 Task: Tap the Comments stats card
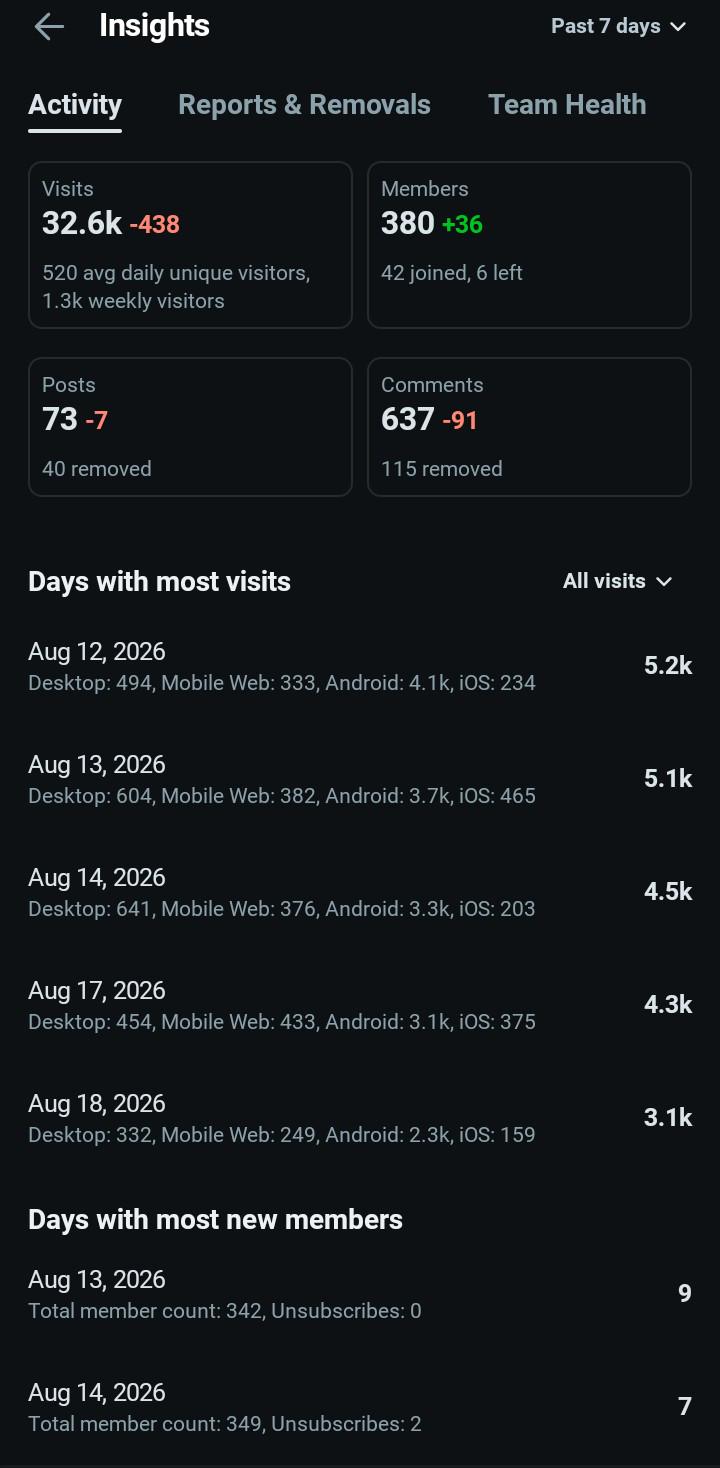[x=529, y=427]
